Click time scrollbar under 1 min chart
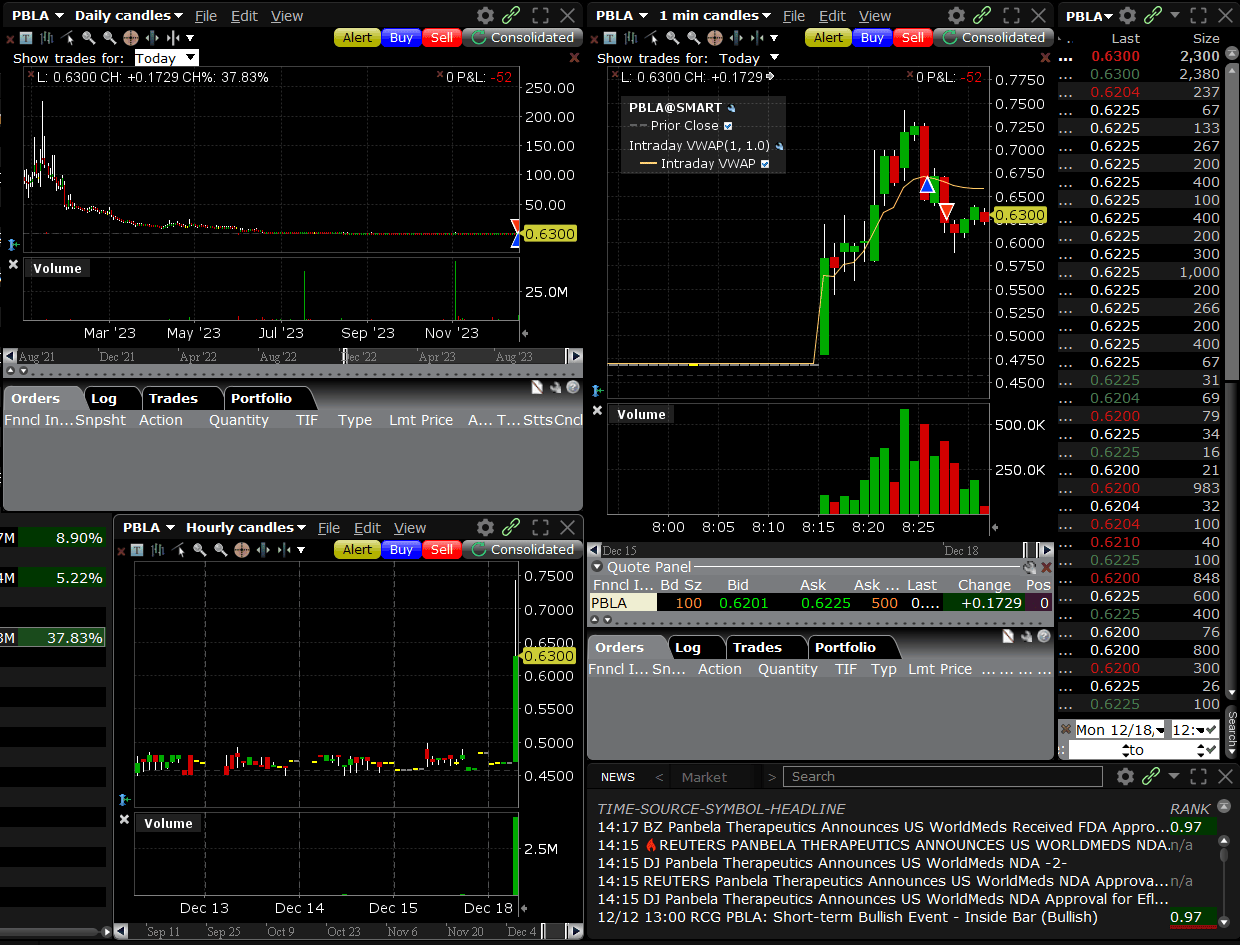Viewport: 1240px width, 945px height. (820, 550)
